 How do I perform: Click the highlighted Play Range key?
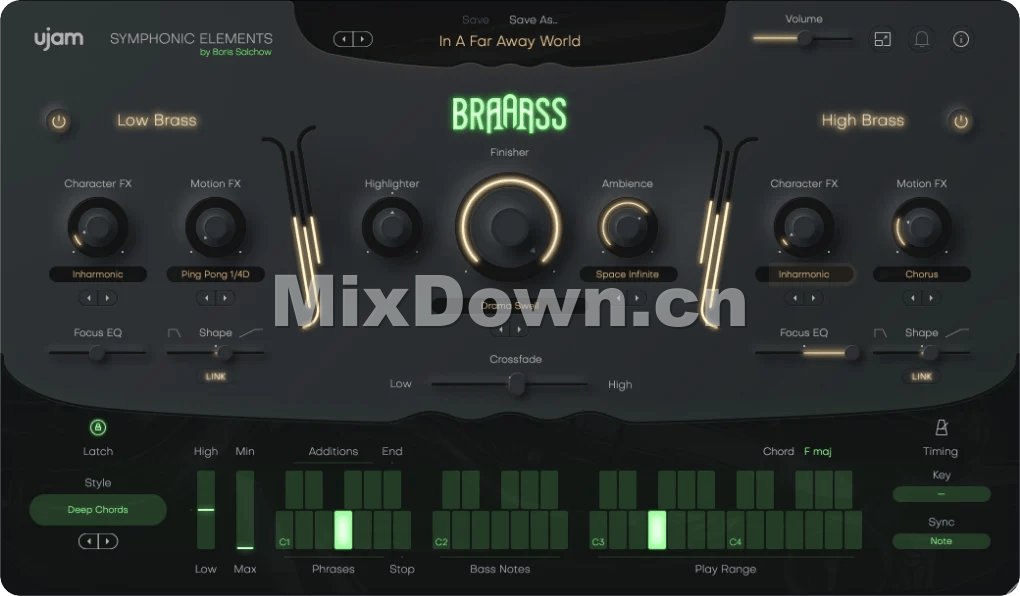pyautogui.click(x=656, y=530)
